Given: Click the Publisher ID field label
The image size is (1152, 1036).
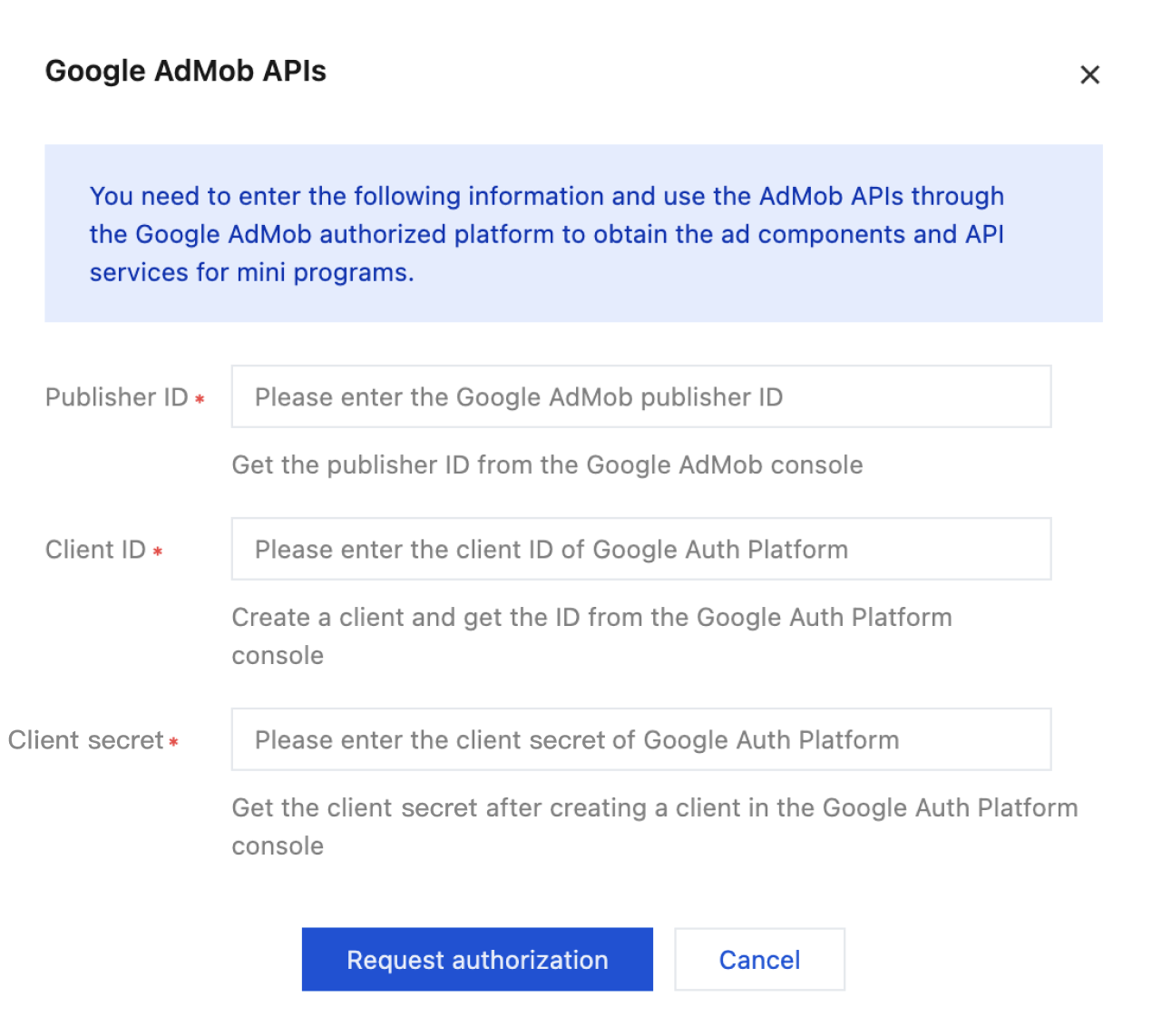Looking at the screenshot, I should click(x=116, y=397).
